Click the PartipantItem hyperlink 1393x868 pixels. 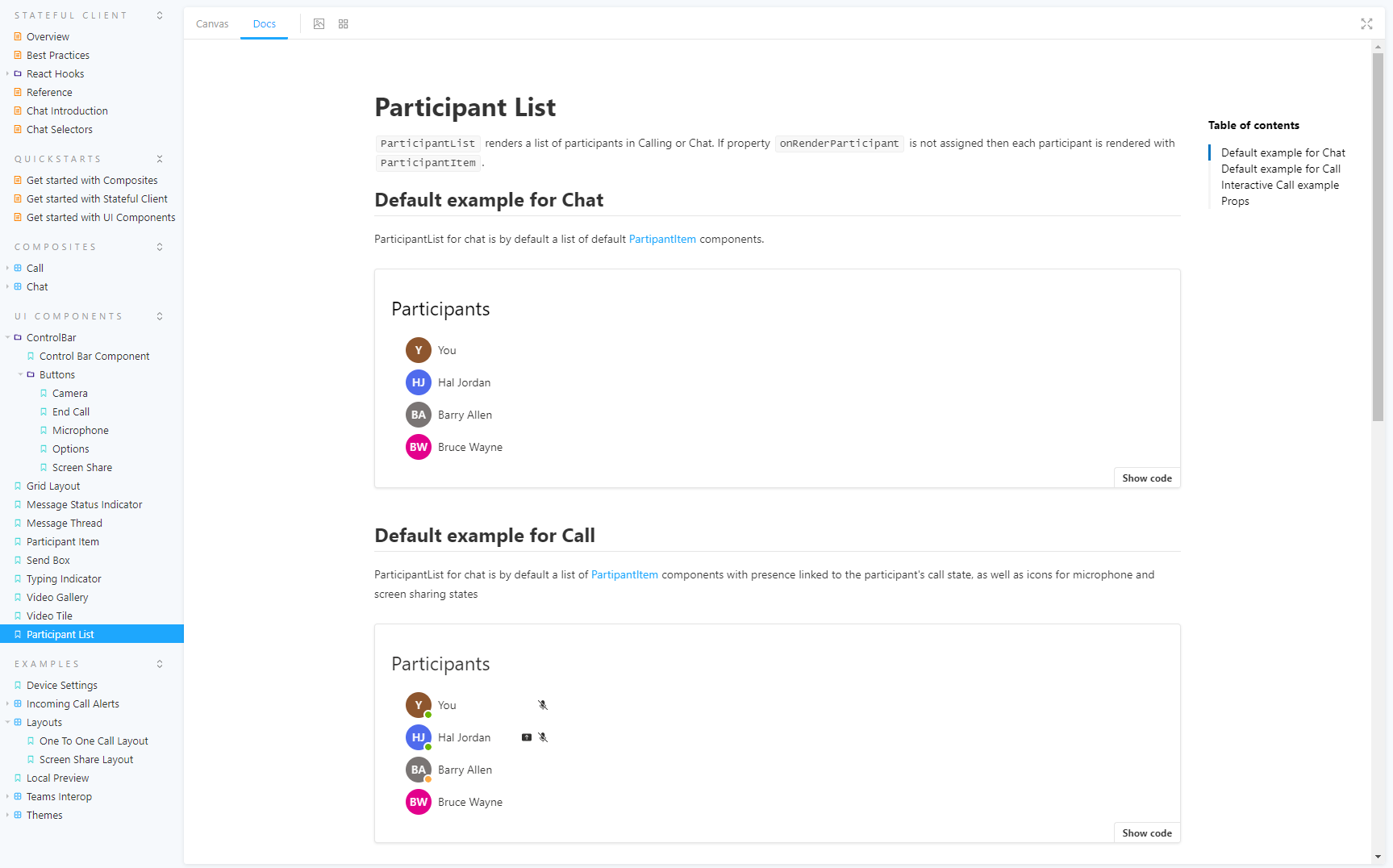click(662, 239)
